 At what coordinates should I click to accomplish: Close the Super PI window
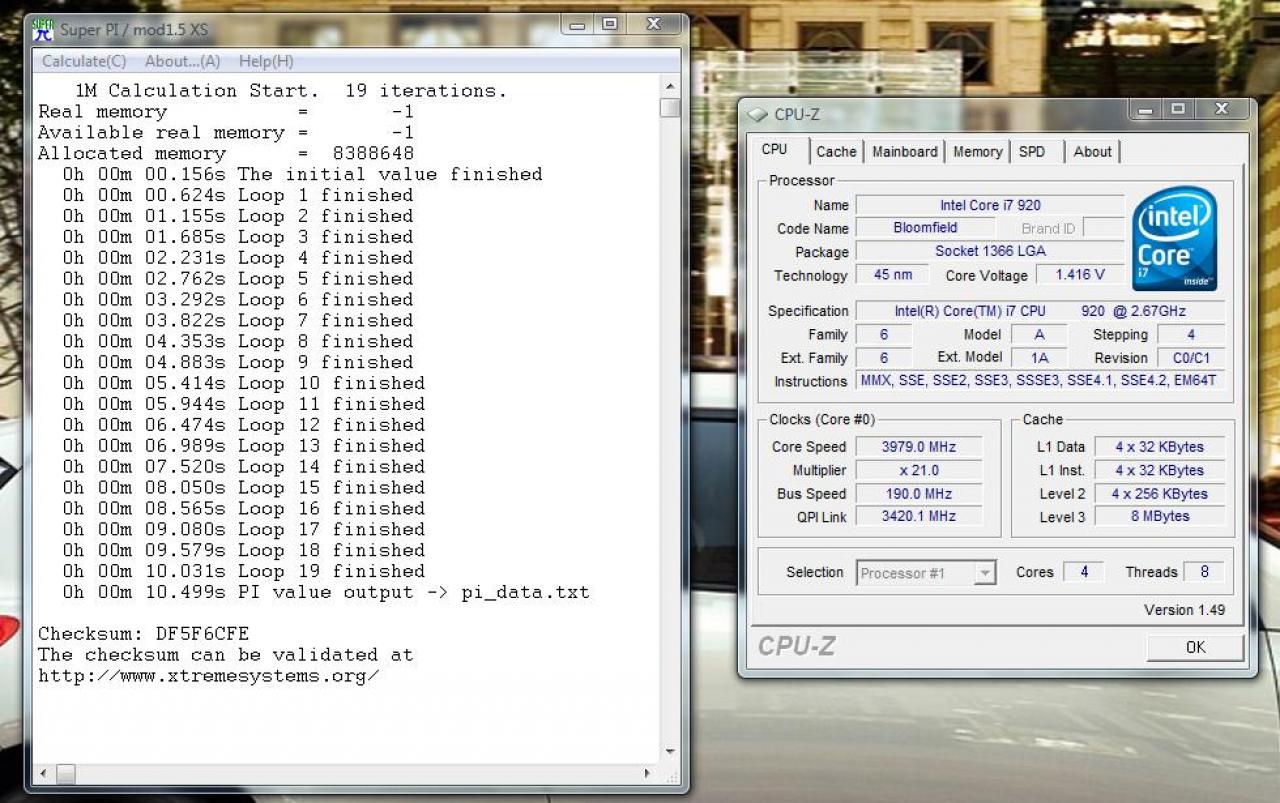[x=653, y=24]
